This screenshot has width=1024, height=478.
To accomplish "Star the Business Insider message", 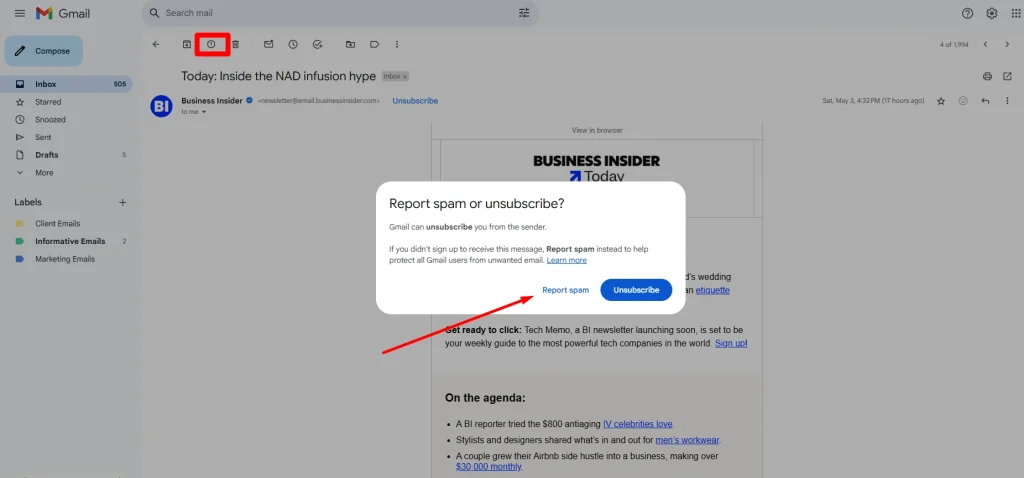I will [x=940, y=101].
